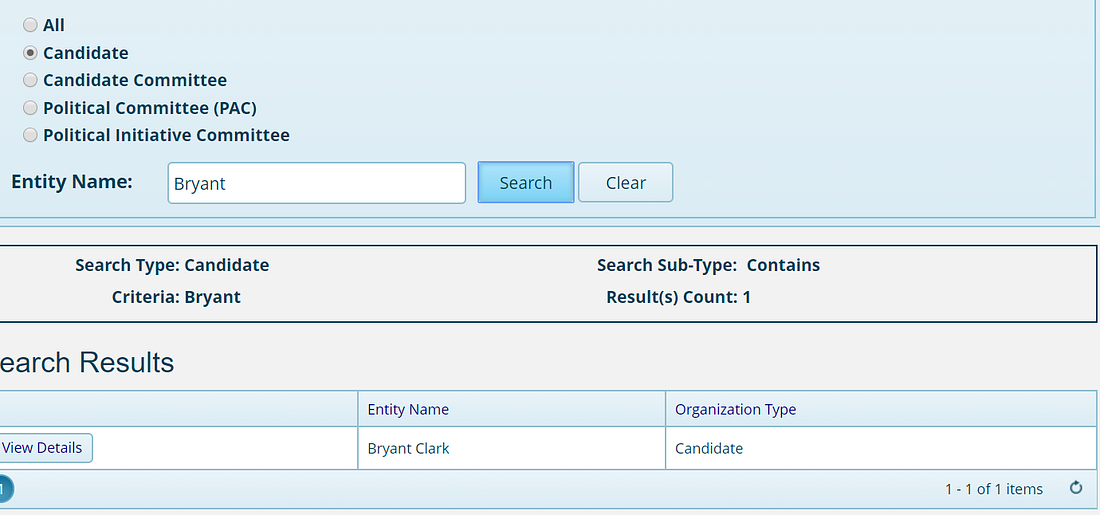The image size is (1100, 515).
Task: Select the All radio button
Action: coord(30,25)
